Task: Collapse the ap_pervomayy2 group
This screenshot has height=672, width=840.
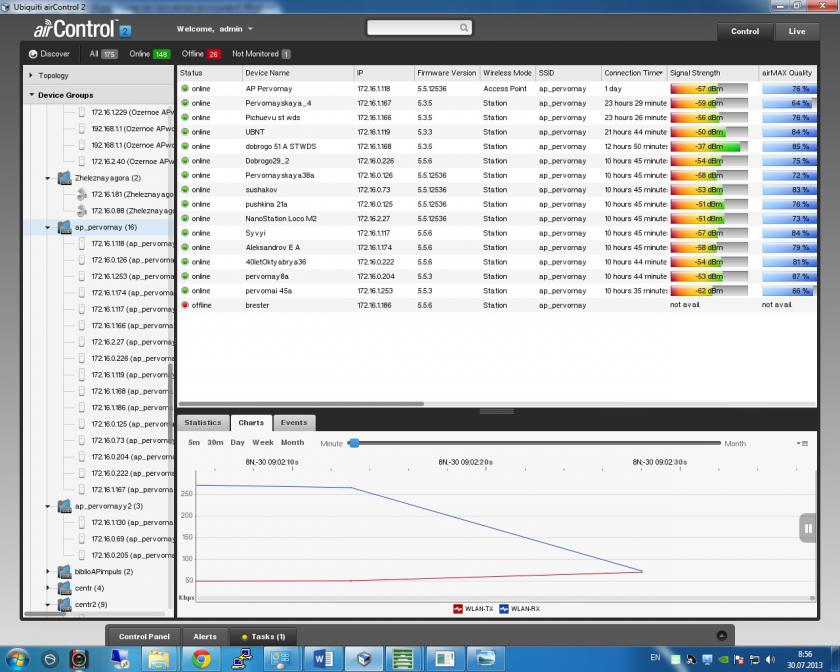Action: click(47, 506)
